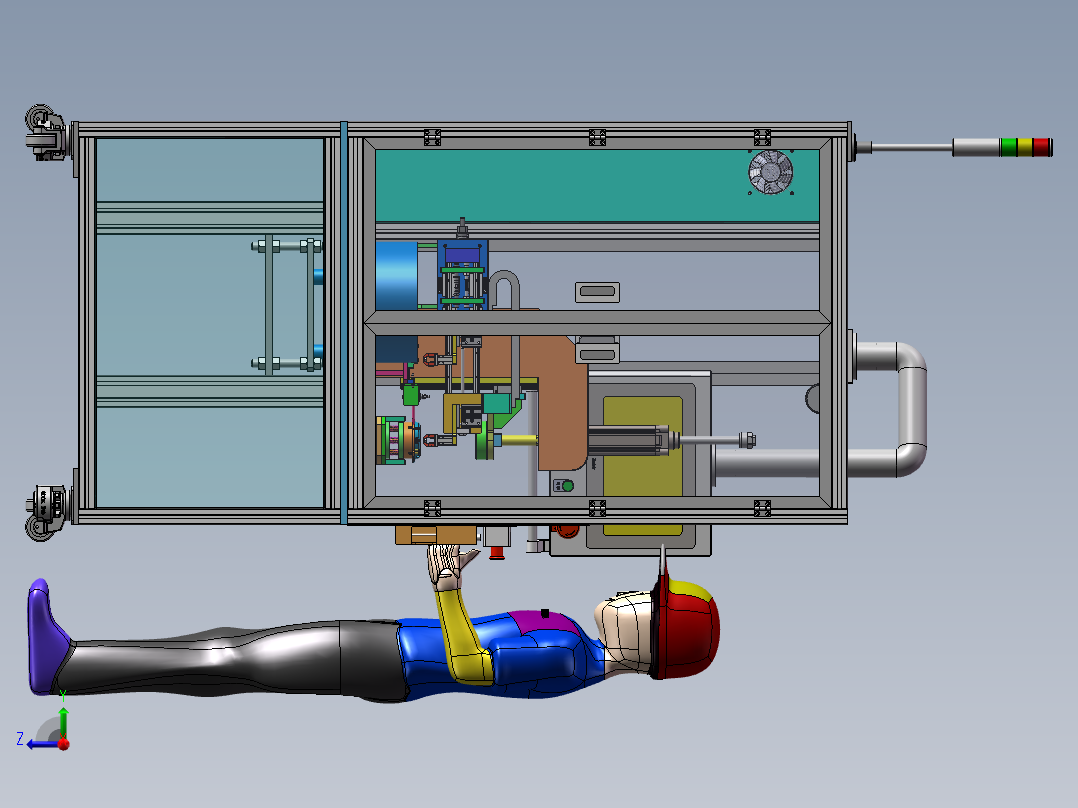Select the yellow segment of the signal tower light

[x=1025, y=147]
